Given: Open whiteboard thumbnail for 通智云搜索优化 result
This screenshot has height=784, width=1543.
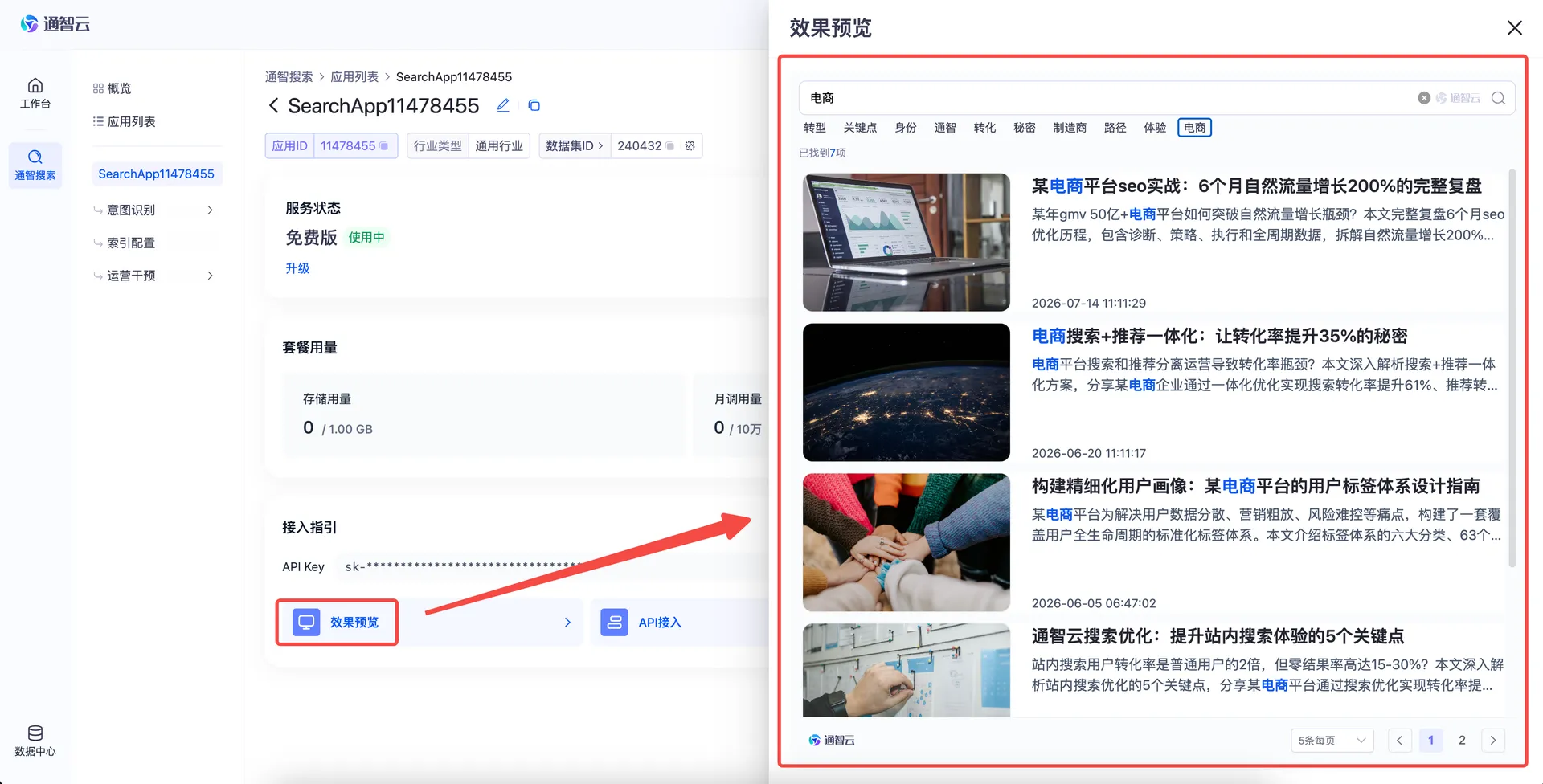Looking at the screenshot, I should [x=907, y=670].
